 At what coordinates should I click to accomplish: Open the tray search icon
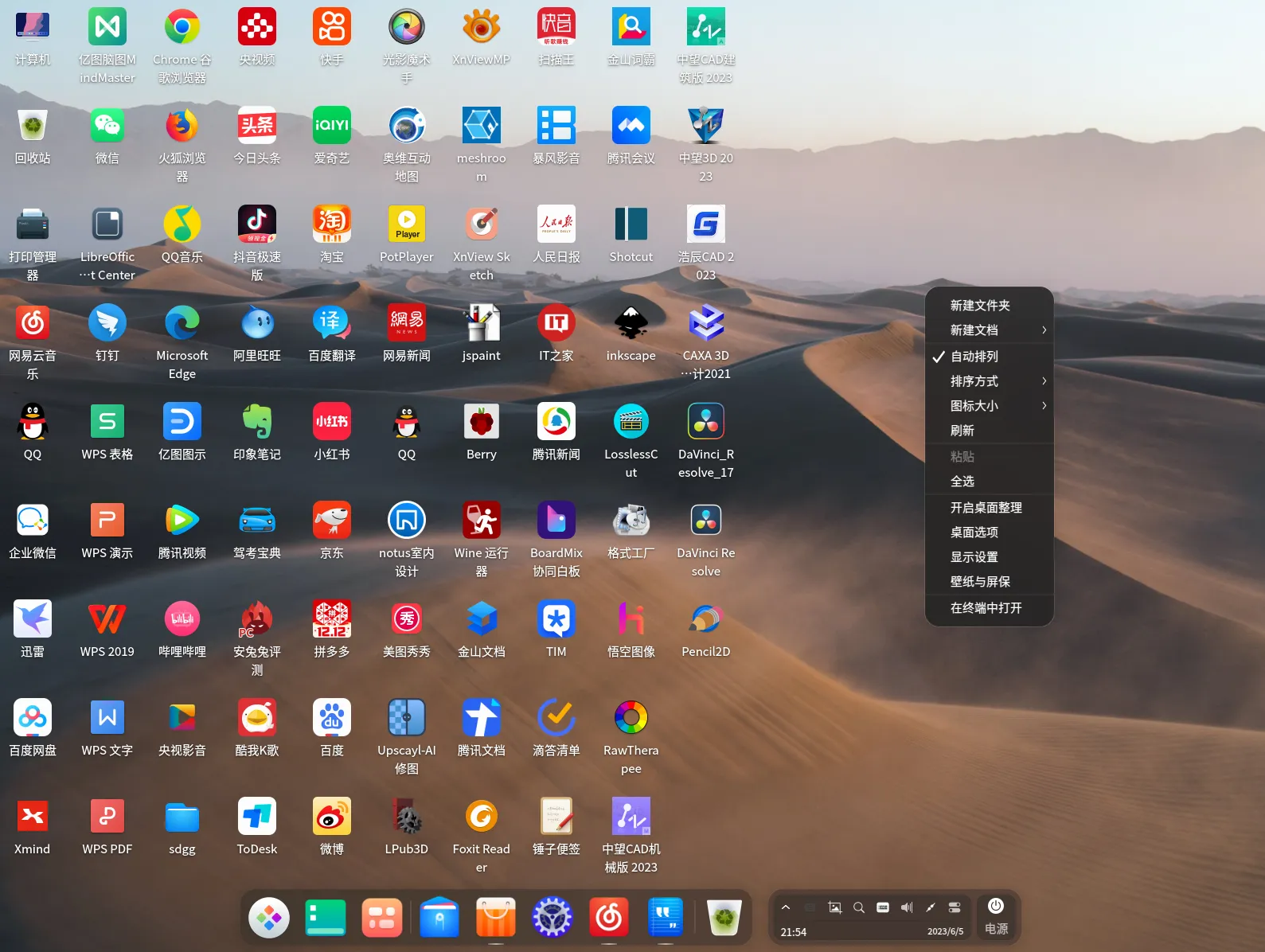click(x=859, y=907)
